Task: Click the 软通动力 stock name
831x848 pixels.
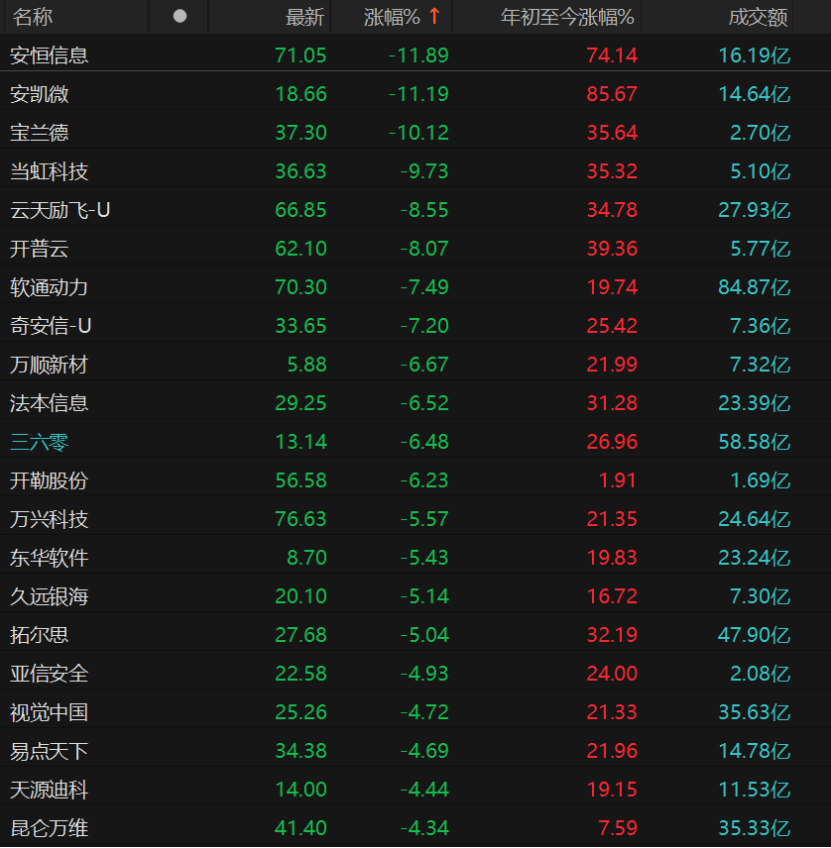Action: [x=49, y=287]
